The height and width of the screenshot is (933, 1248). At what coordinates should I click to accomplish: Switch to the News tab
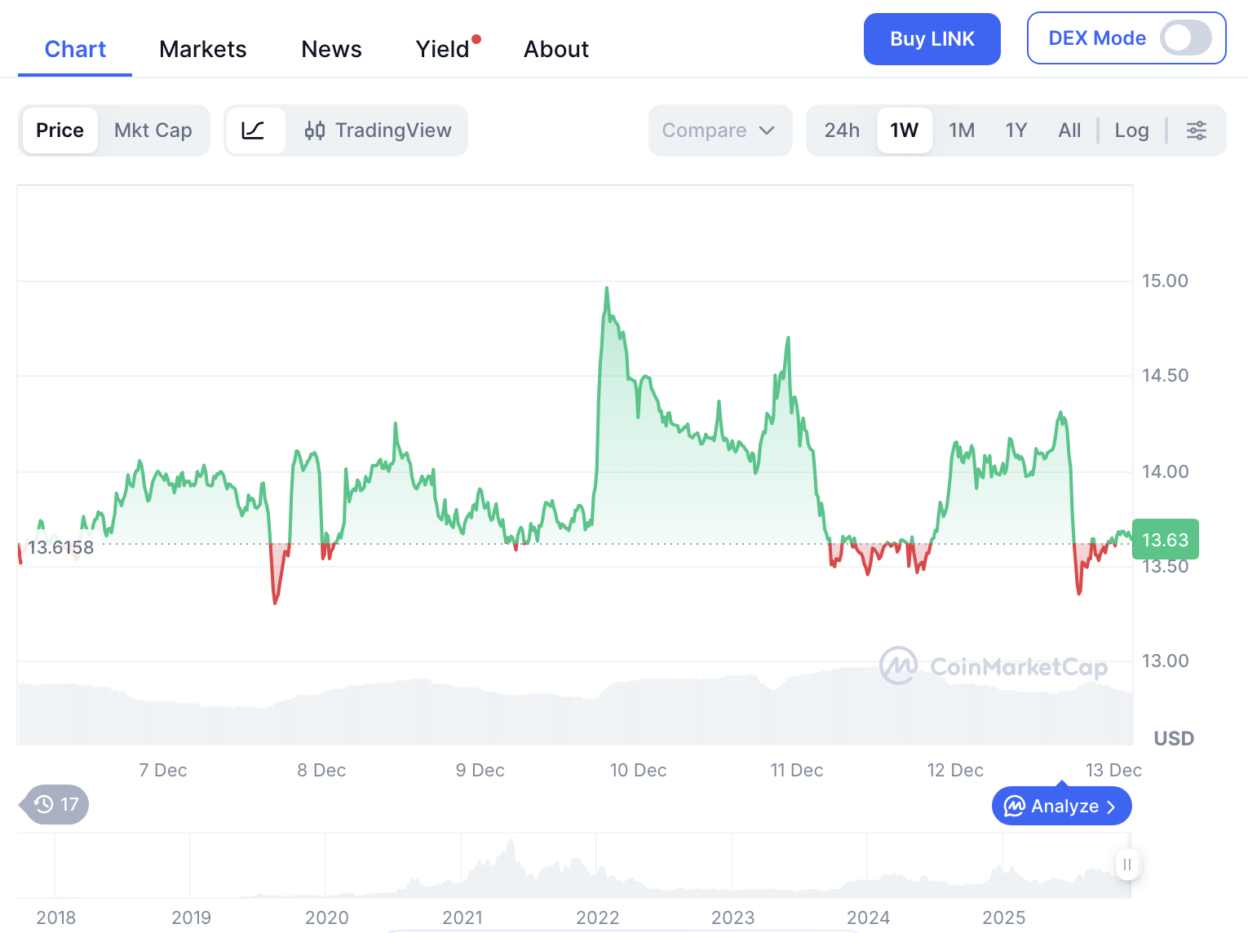click(331, 49)
